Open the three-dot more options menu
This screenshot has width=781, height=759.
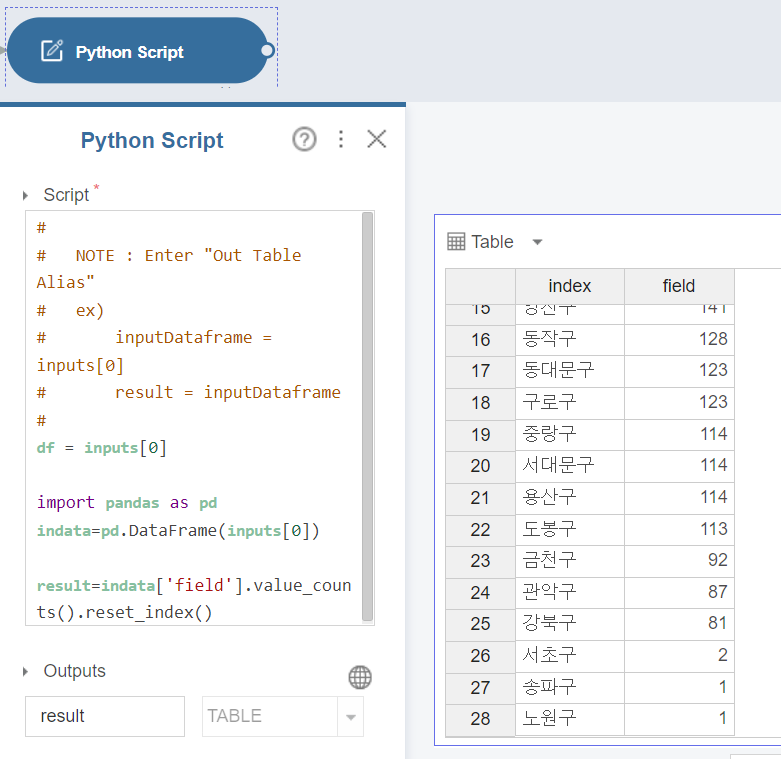click(x=341, y=139)
